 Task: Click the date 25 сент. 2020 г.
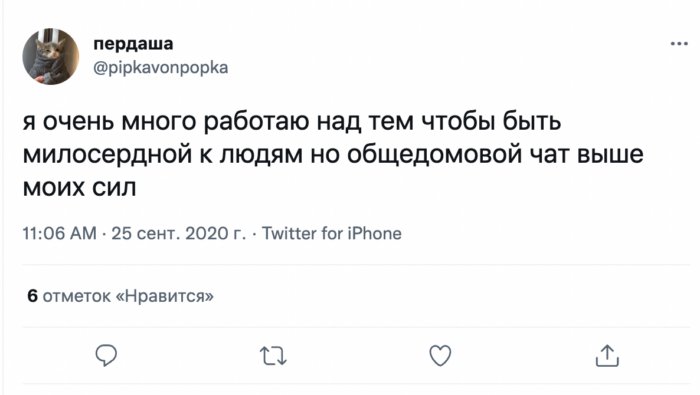click(178, 233)
